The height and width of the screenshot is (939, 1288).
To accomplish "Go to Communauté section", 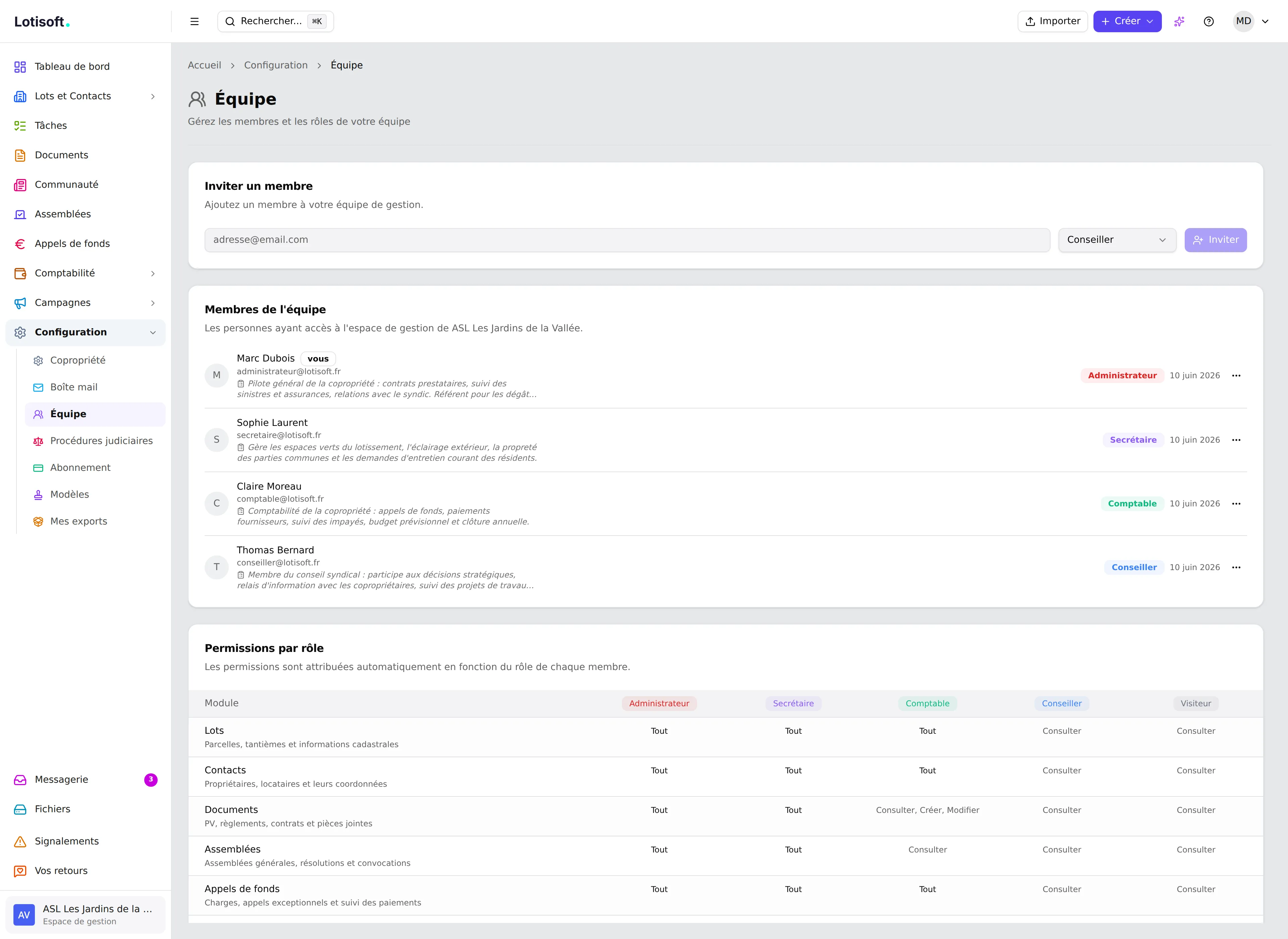I will [x=85, y=185].
